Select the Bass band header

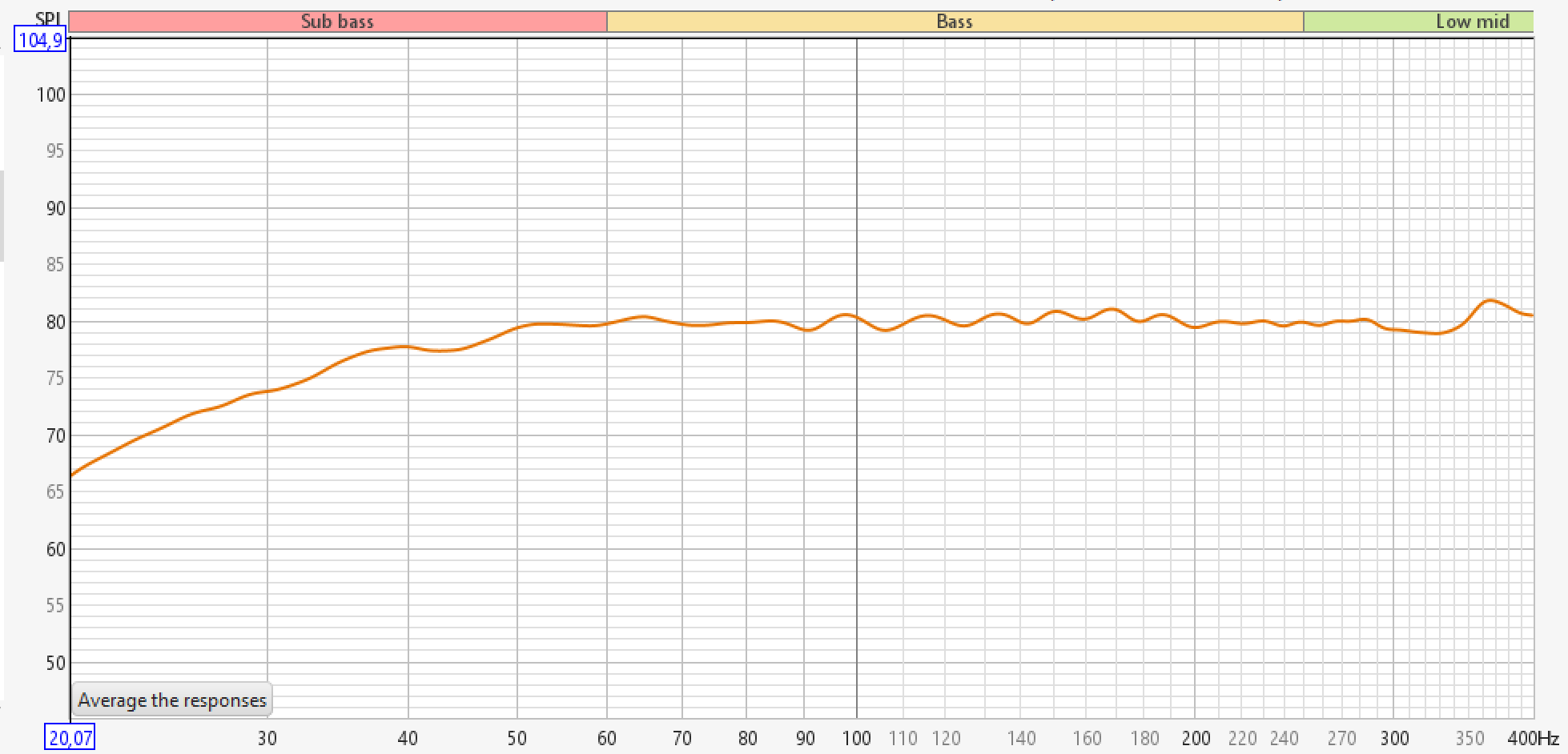(x=955, y=22)
